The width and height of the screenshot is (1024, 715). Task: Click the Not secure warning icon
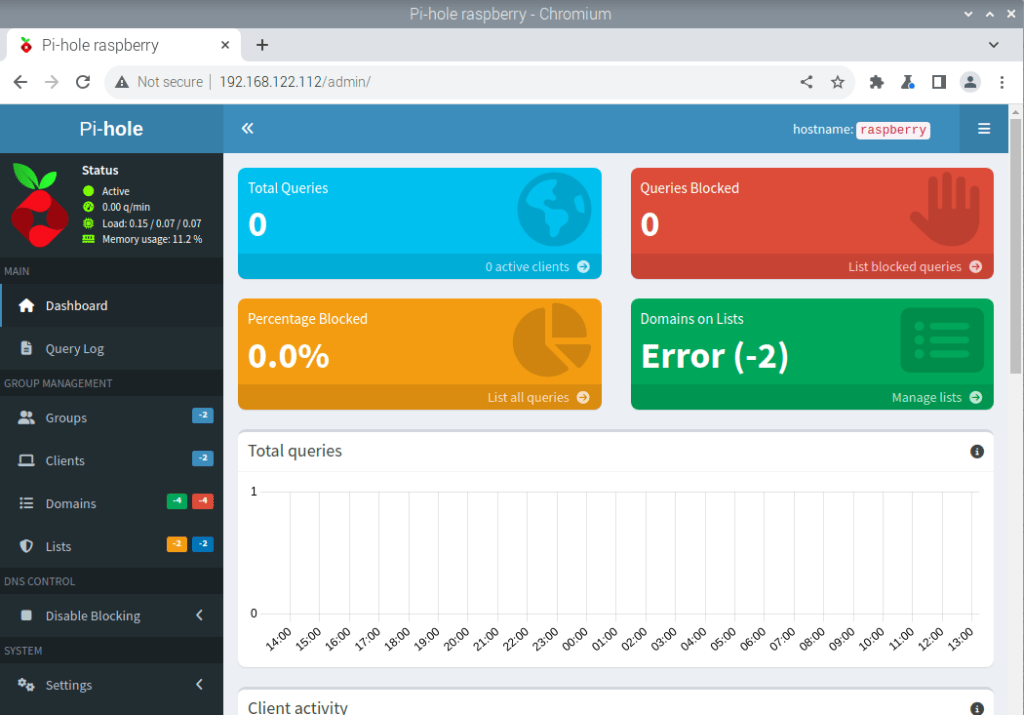[x=121, y=82]
